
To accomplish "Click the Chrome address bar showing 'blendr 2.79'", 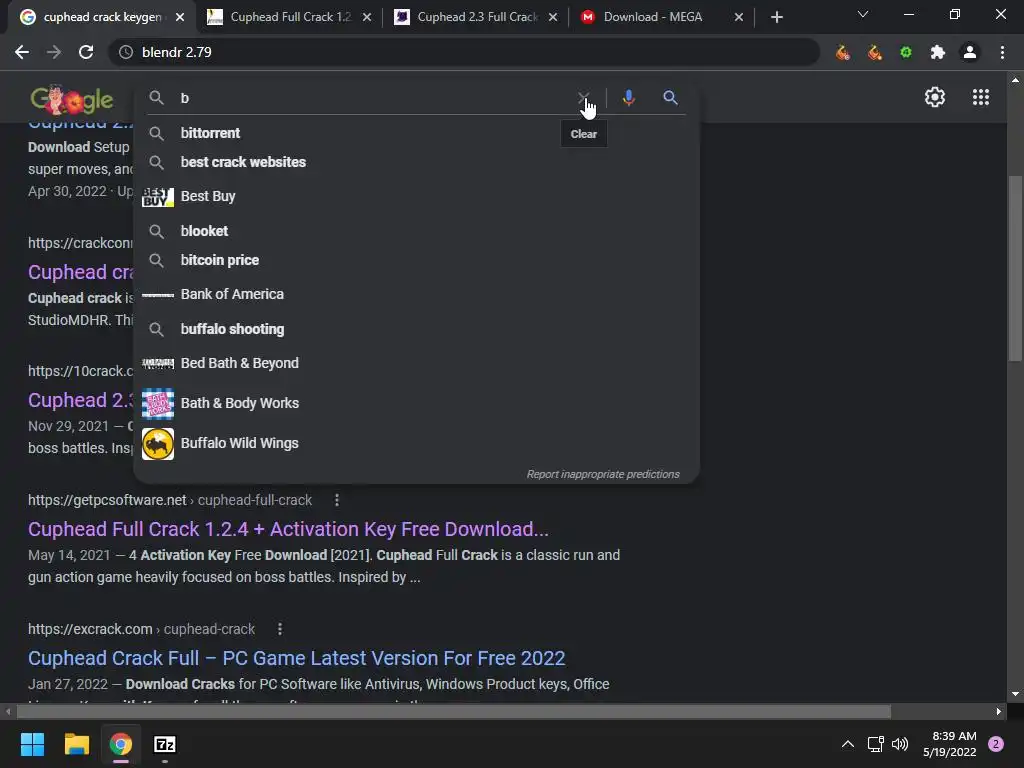I will click(464, 52).
